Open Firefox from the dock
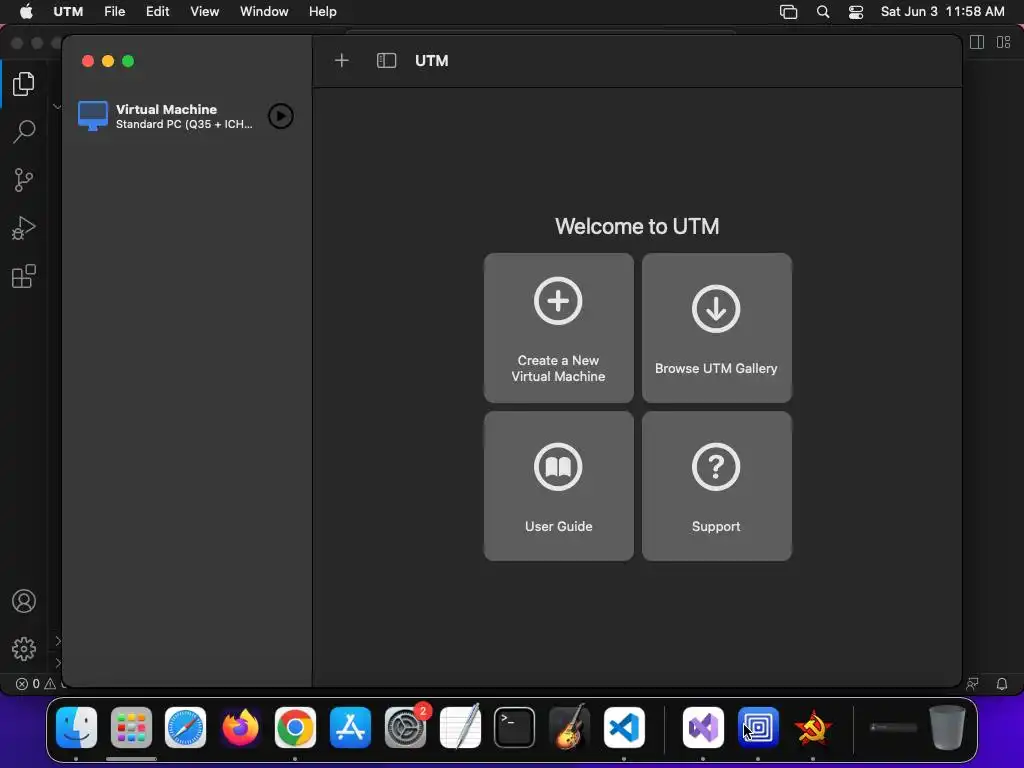1024x768 pixels. 240,728
